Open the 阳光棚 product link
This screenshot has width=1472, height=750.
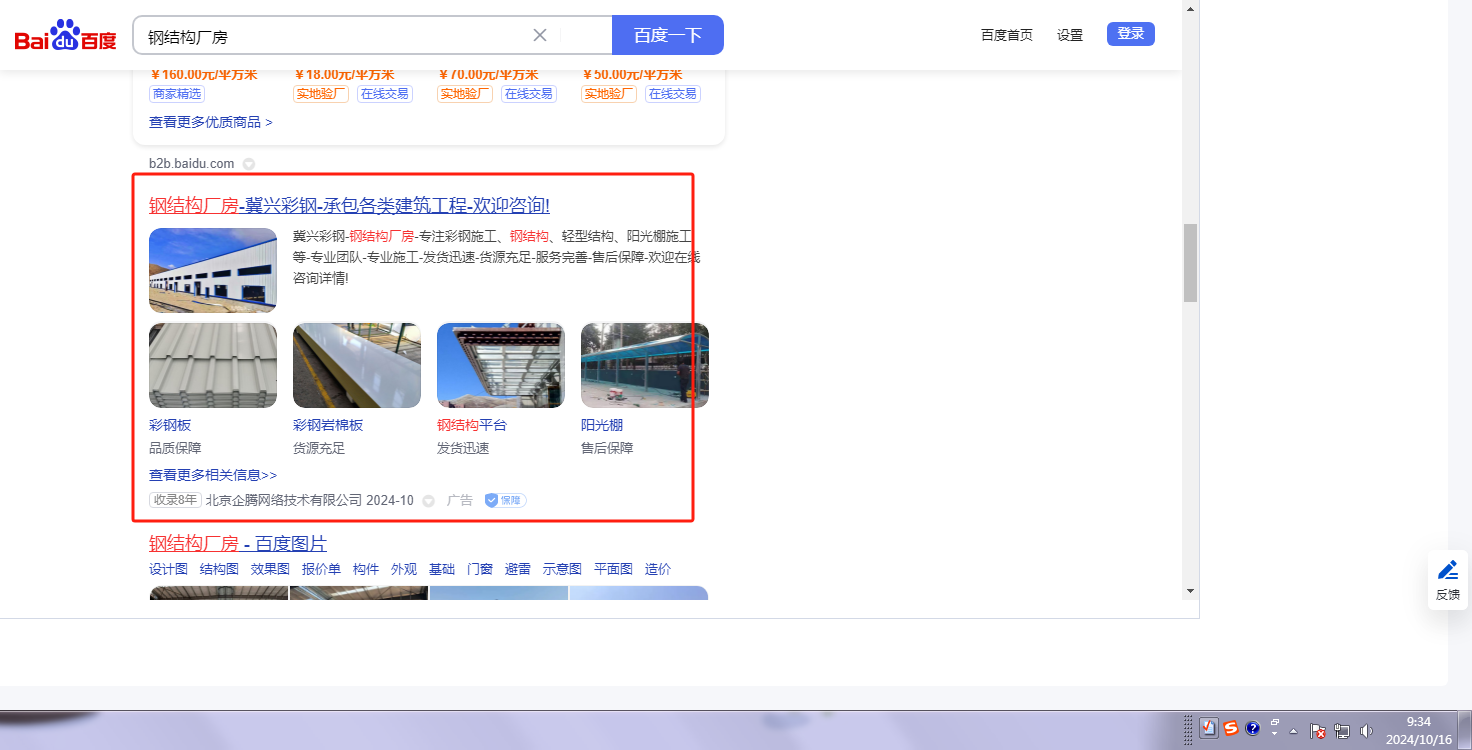coord(602,425)
